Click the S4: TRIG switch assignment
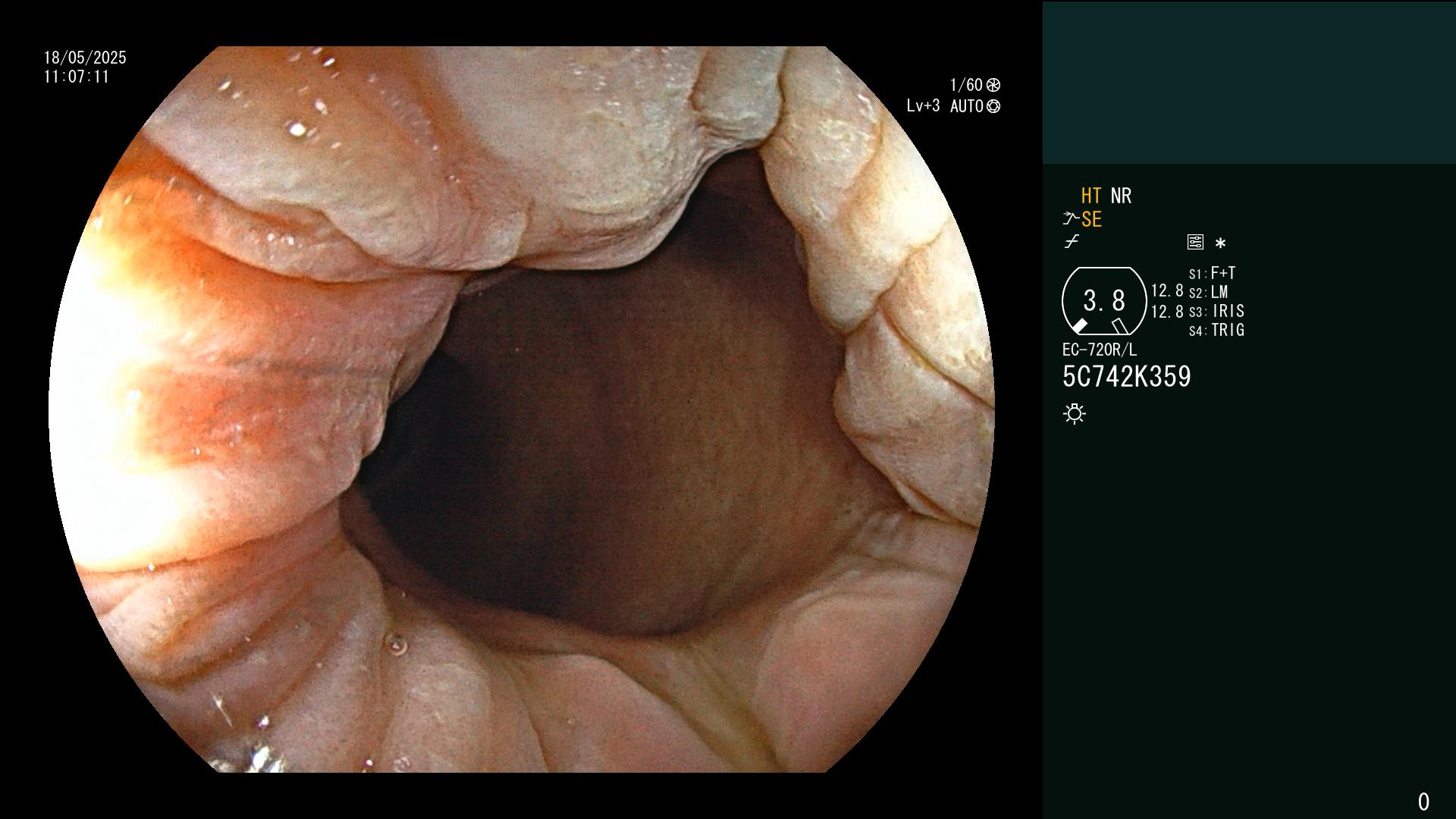The height and width of the screenshot is (819, 1456). (1216, 330)
